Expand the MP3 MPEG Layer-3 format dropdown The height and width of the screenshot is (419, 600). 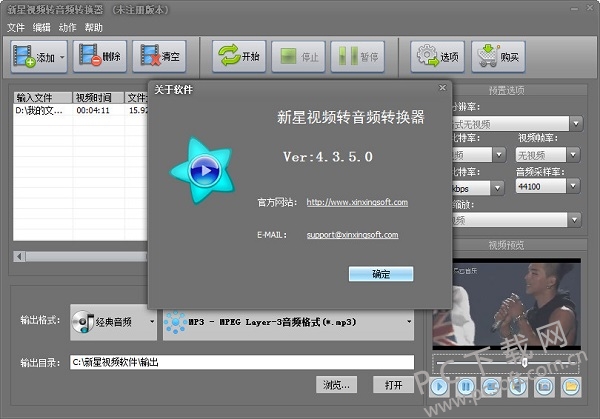409,322
